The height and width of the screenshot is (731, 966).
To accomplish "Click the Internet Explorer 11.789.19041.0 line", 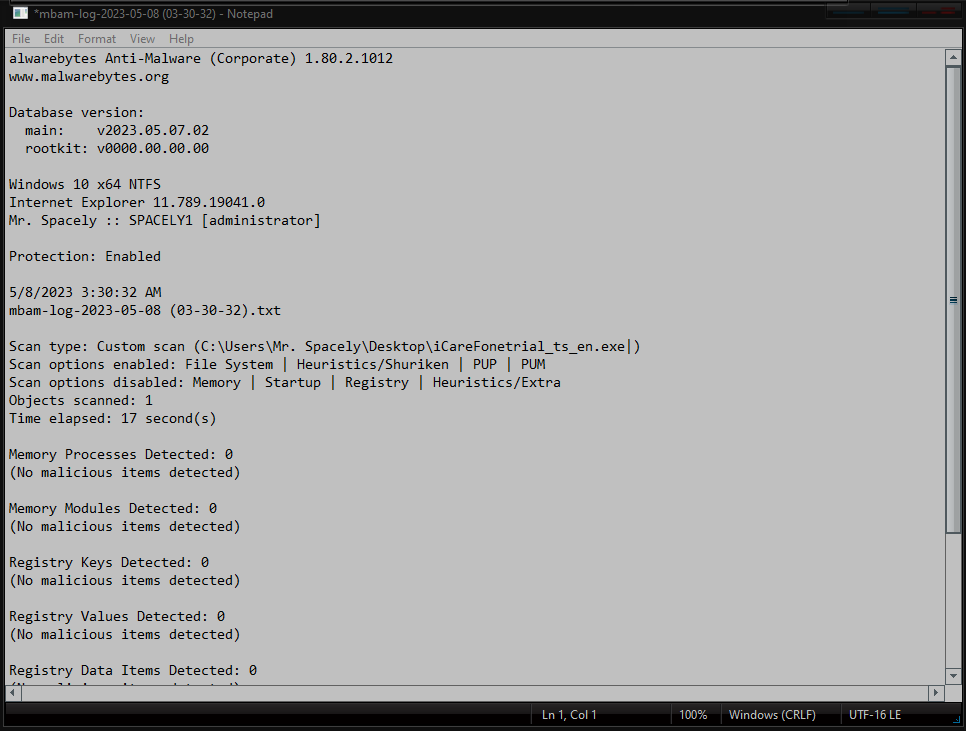I will coord(137,203).
